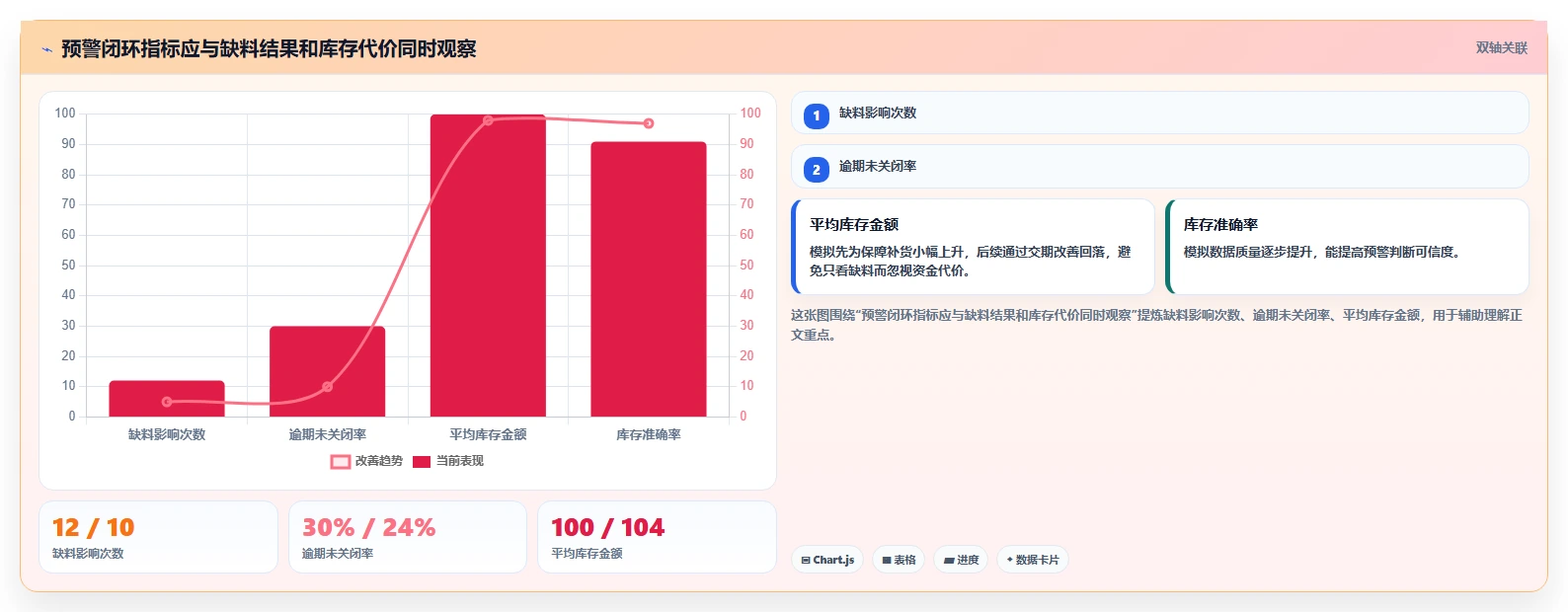
Task: Click the trend line point above 平均库存金额
Action: tap(488, 120)
